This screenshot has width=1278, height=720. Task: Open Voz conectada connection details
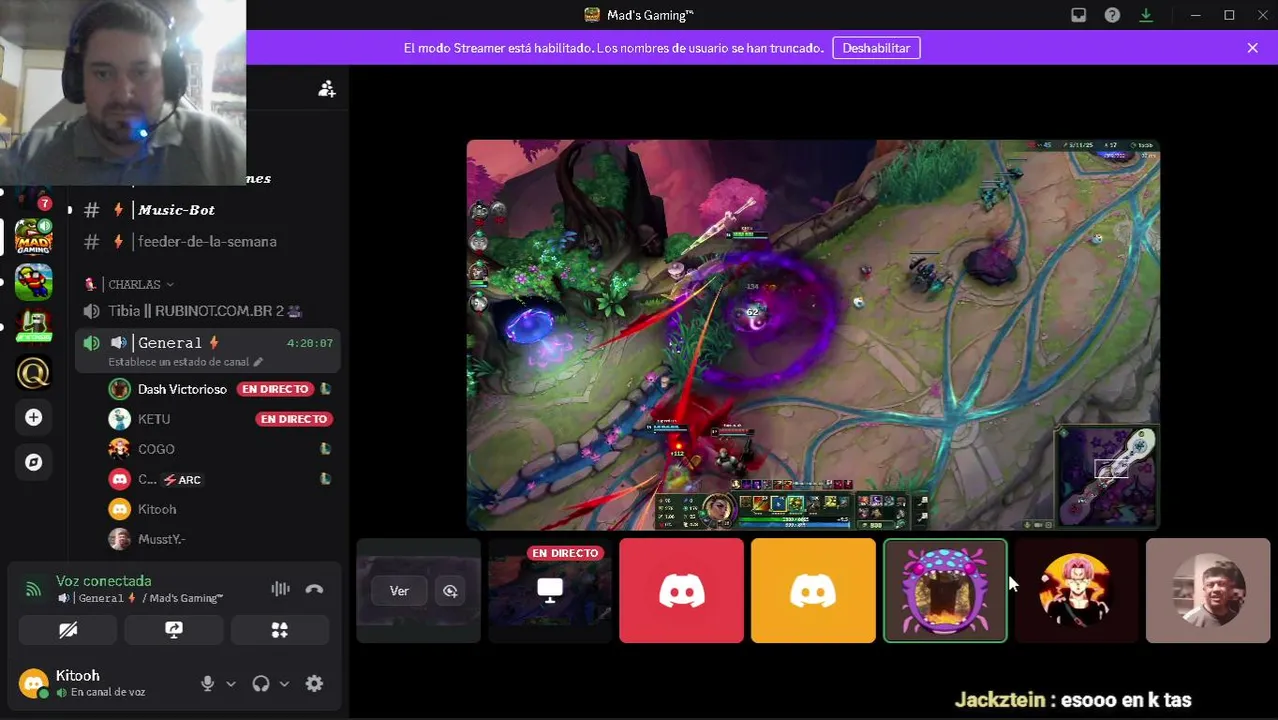104,581
